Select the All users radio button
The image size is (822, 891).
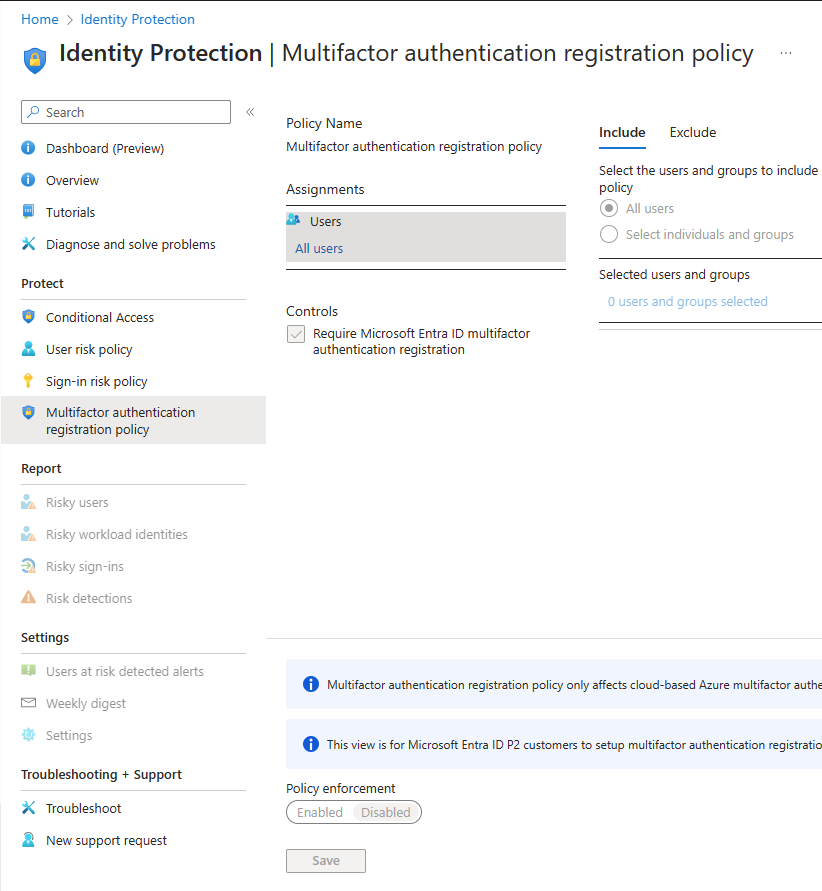609,209
